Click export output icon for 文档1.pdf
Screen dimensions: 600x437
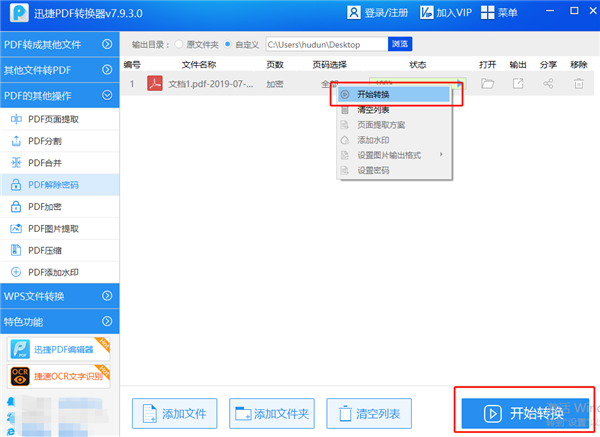(518, 83)
